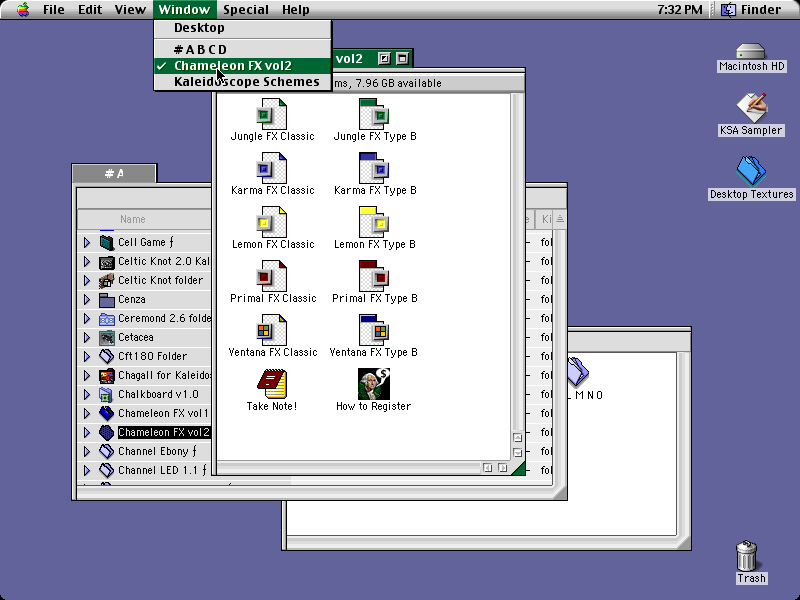Click the Celtic Knot 2.0 row icon
Viewport: 800px width, 600px height.
click(x=107, y=261)
